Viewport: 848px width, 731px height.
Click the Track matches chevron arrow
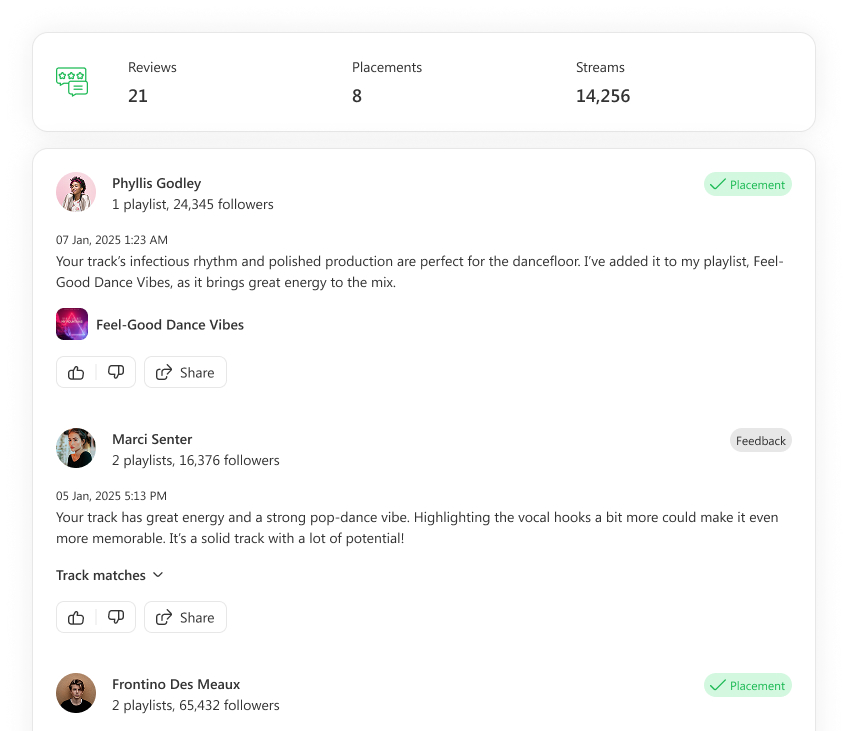pos(158,575)
